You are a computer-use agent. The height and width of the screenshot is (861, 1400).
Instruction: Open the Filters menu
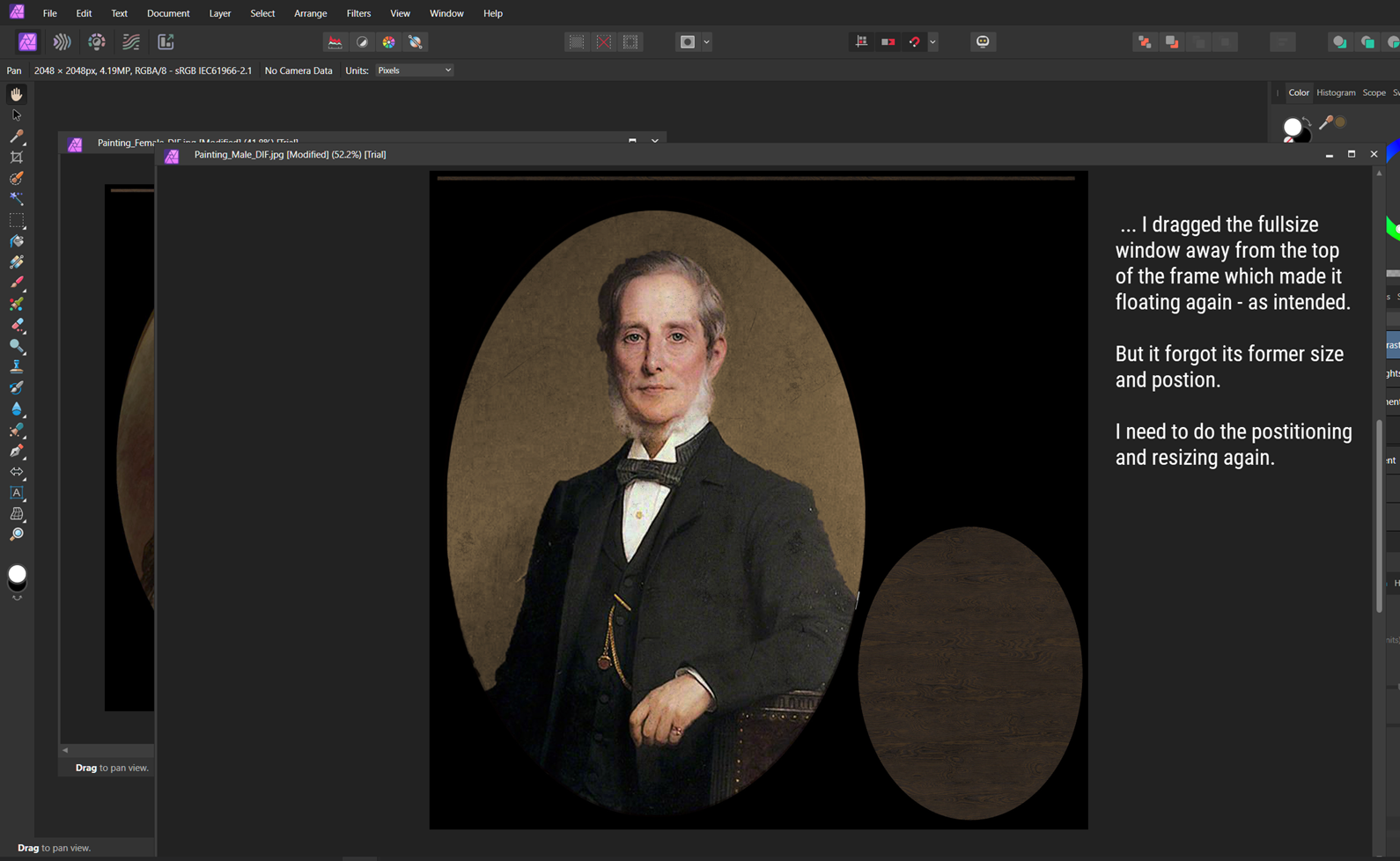point(358,13)
